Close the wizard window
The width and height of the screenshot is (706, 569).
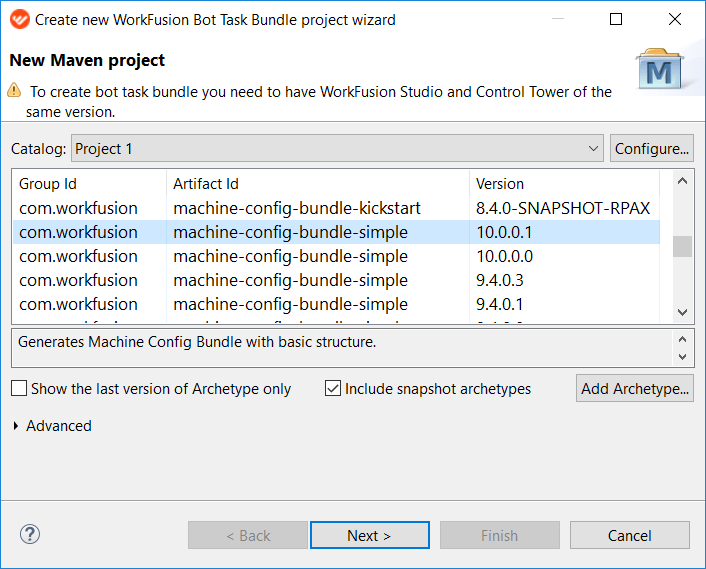[674, 19]
